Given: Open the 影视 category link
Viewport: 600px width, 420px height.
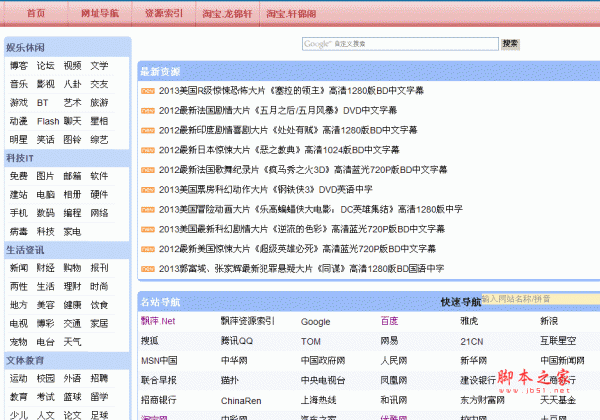Looking at the screenshot, I should coord(46,84).
